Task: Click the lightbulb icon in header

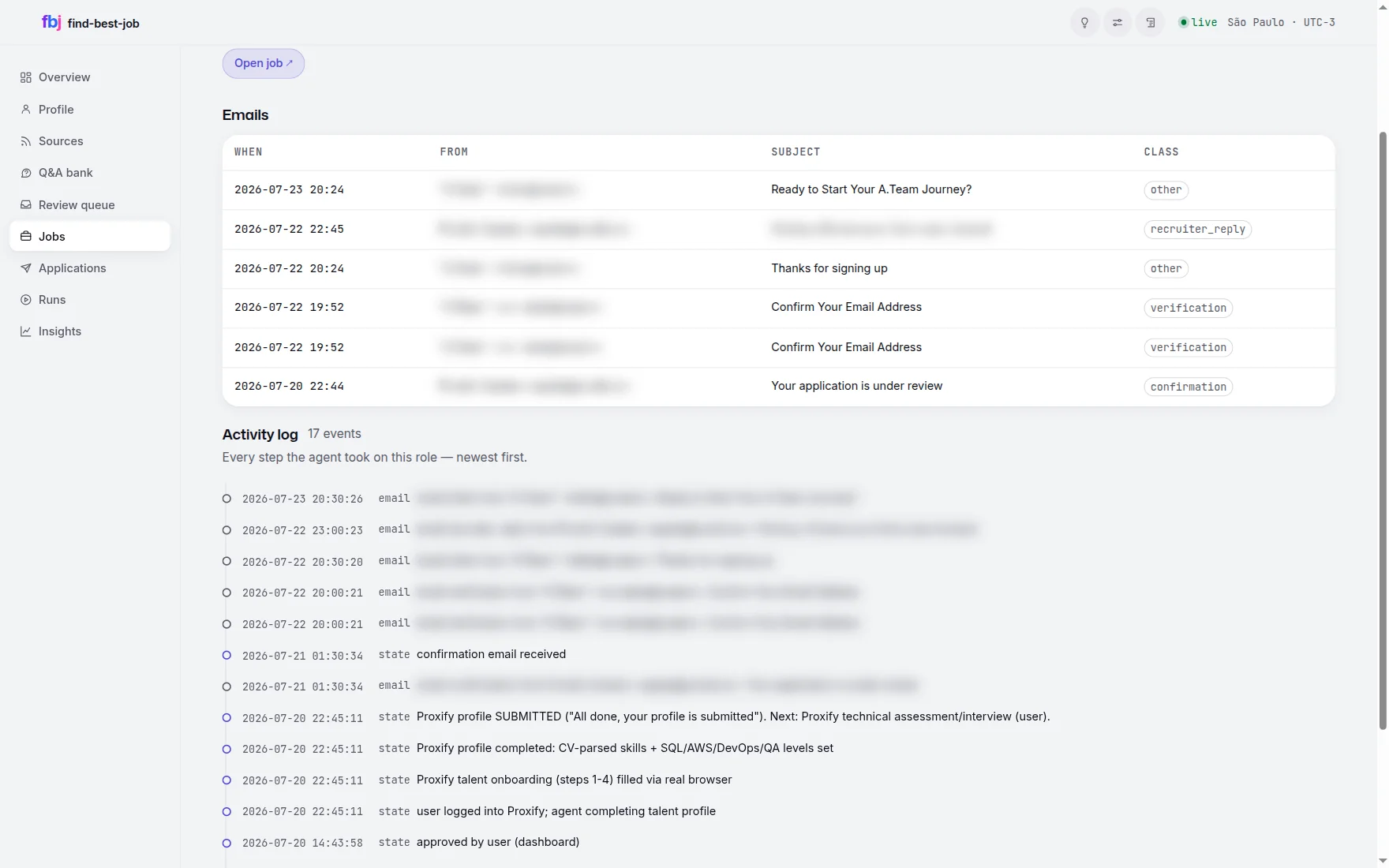Action: pyautogui.click(x=1084, y=23)
